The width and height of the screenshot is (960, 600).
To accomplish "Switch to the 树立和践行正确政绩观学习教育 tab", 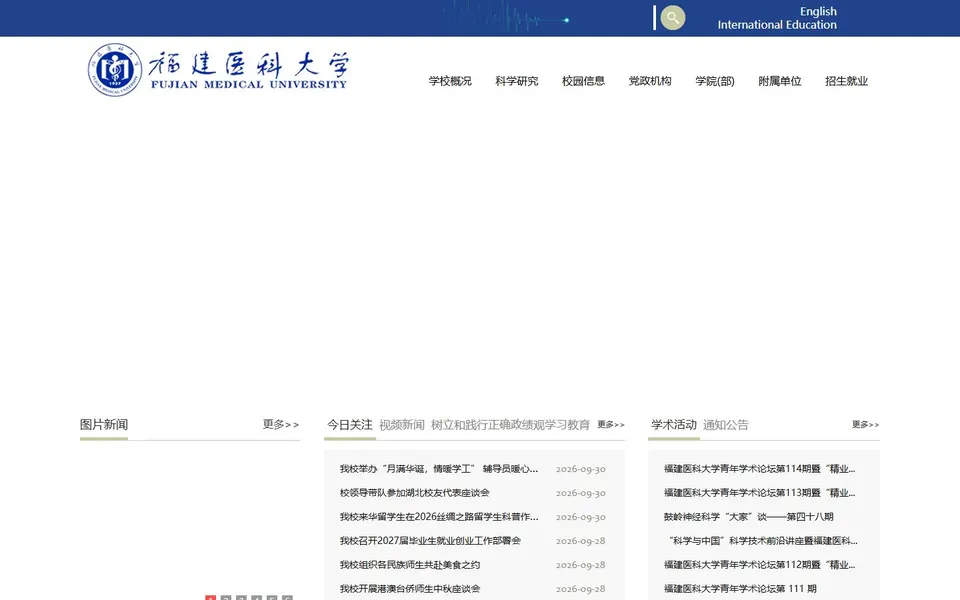I will pos(511,425).
